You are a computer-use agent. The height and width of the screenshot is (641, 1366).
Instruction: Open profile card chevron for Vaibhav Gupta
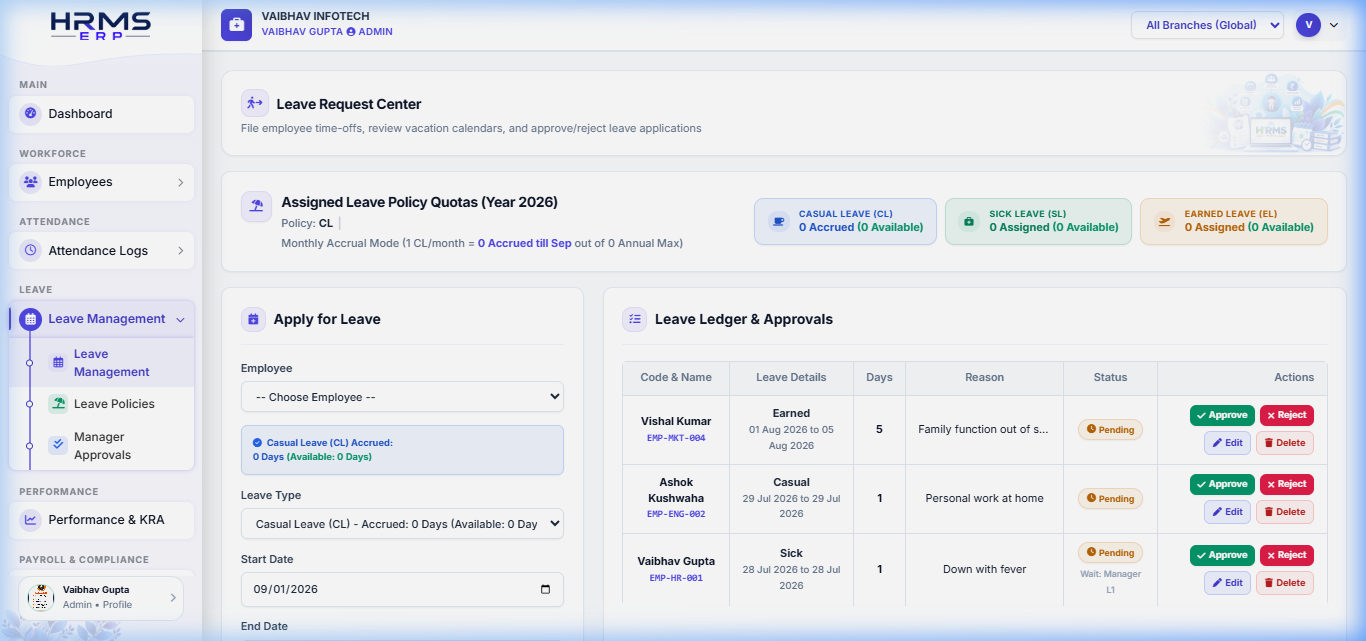[x=172, y=598]
